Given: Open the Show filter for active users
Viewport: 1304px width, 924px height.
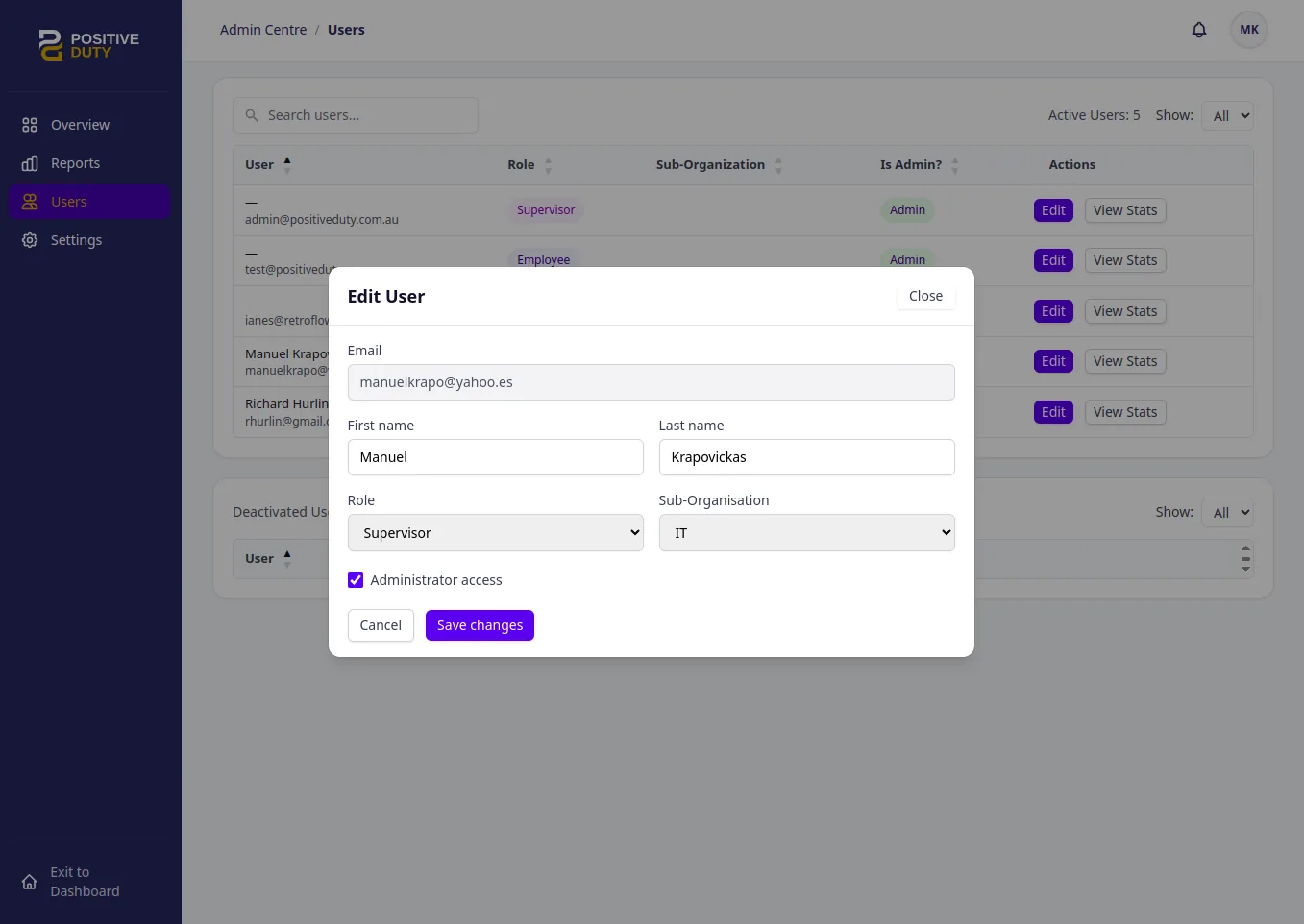Looking at the screenshot, I should pyautogui.click(x=1227, y=115).
